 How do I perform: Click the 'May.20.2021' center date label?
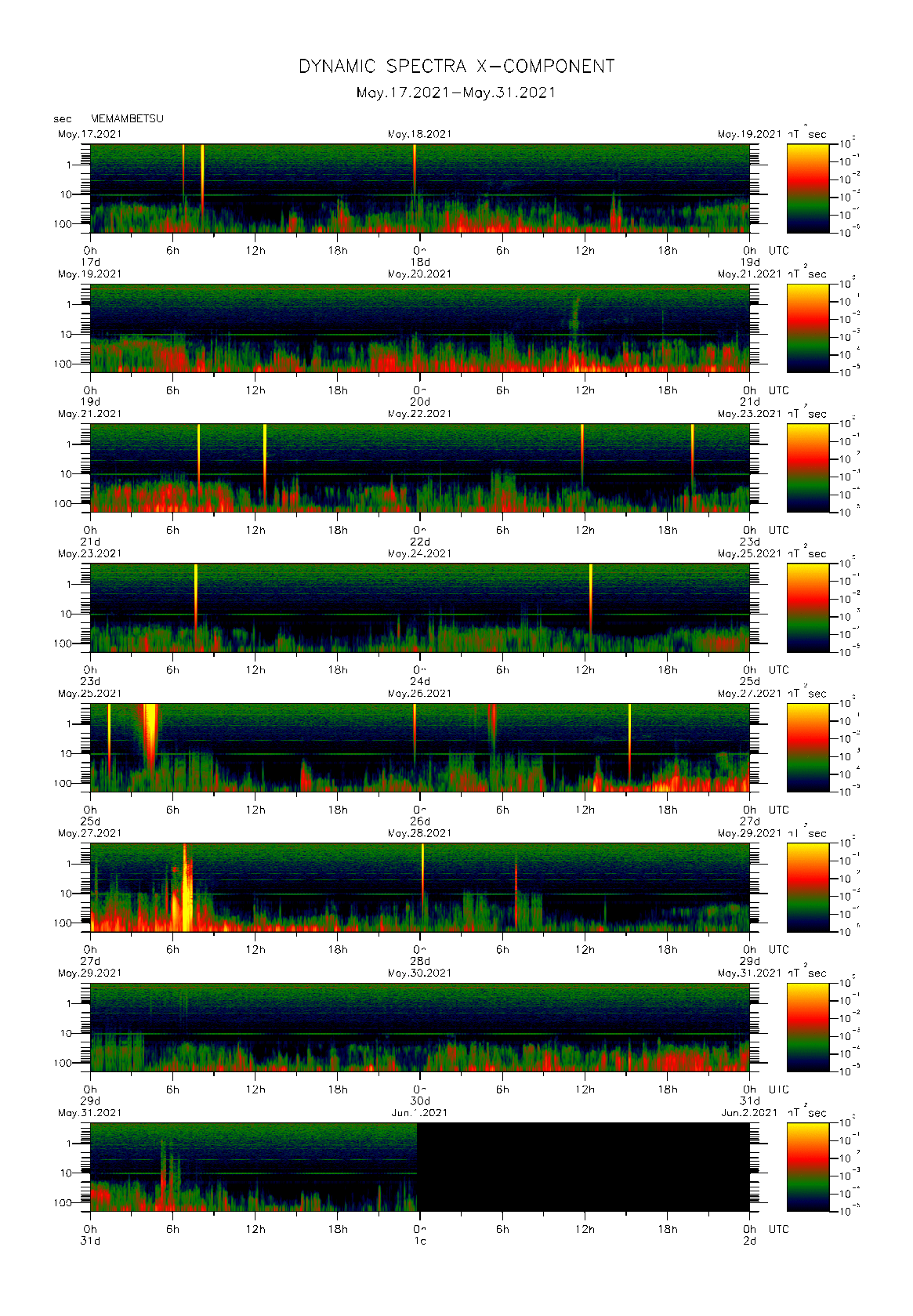420,274
